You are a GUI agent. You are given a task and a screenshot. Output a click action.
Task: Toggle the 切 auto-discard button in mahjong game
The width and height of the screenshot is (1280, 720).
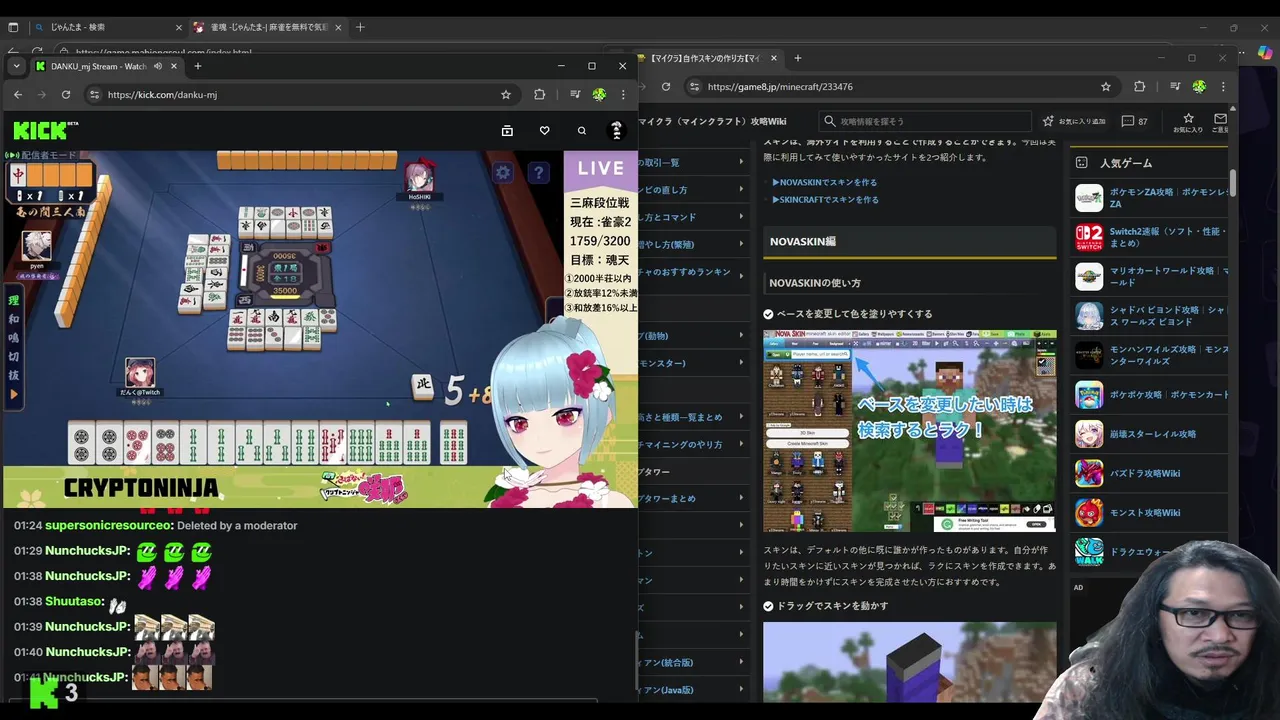[x=14, y=357]
